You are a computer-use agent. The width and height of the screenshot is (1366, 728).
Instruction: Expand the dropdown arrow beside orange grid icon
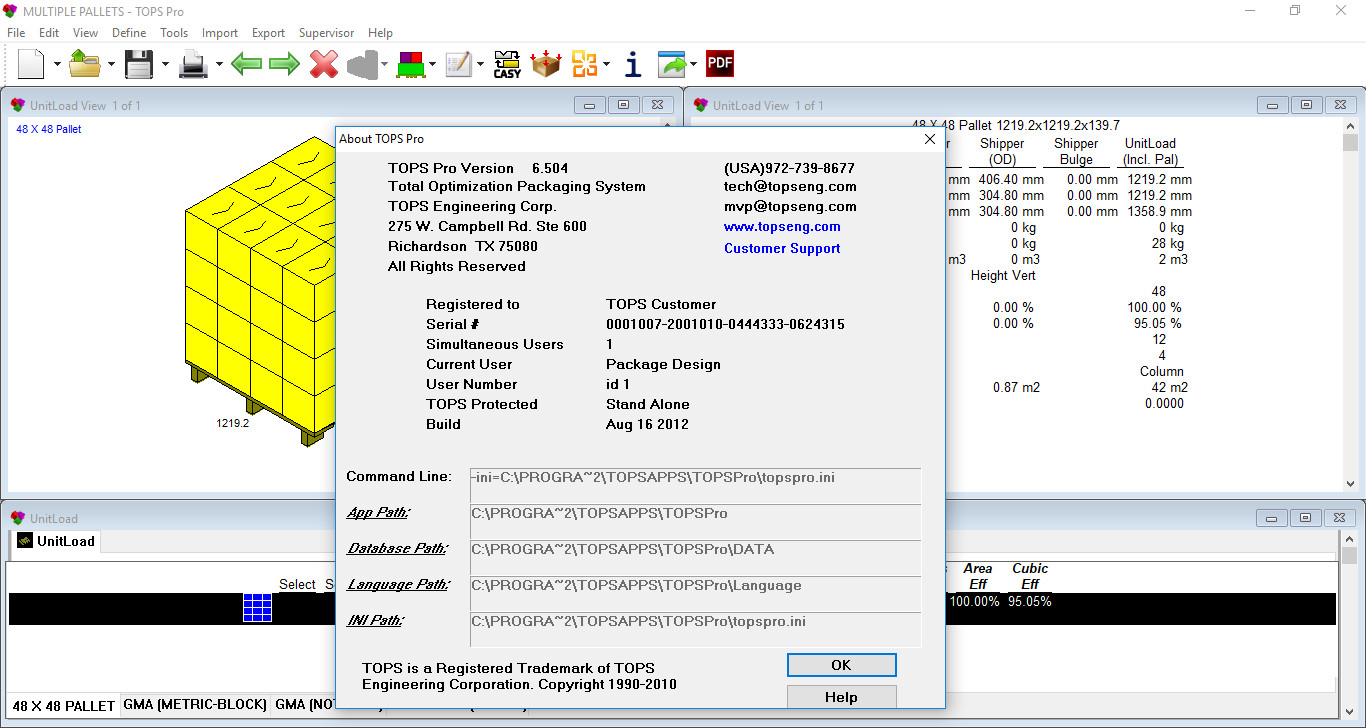coord(607,65)
